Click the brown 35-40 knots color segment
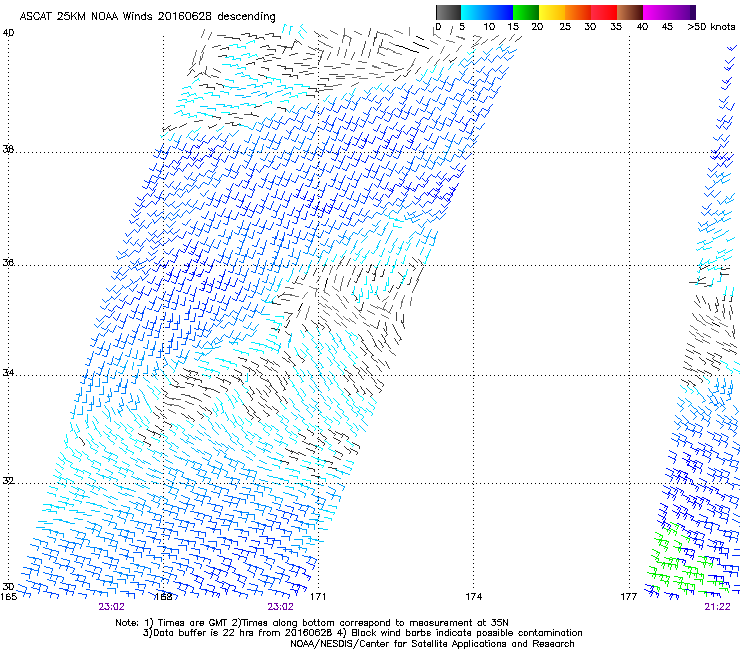 (630, 12)
